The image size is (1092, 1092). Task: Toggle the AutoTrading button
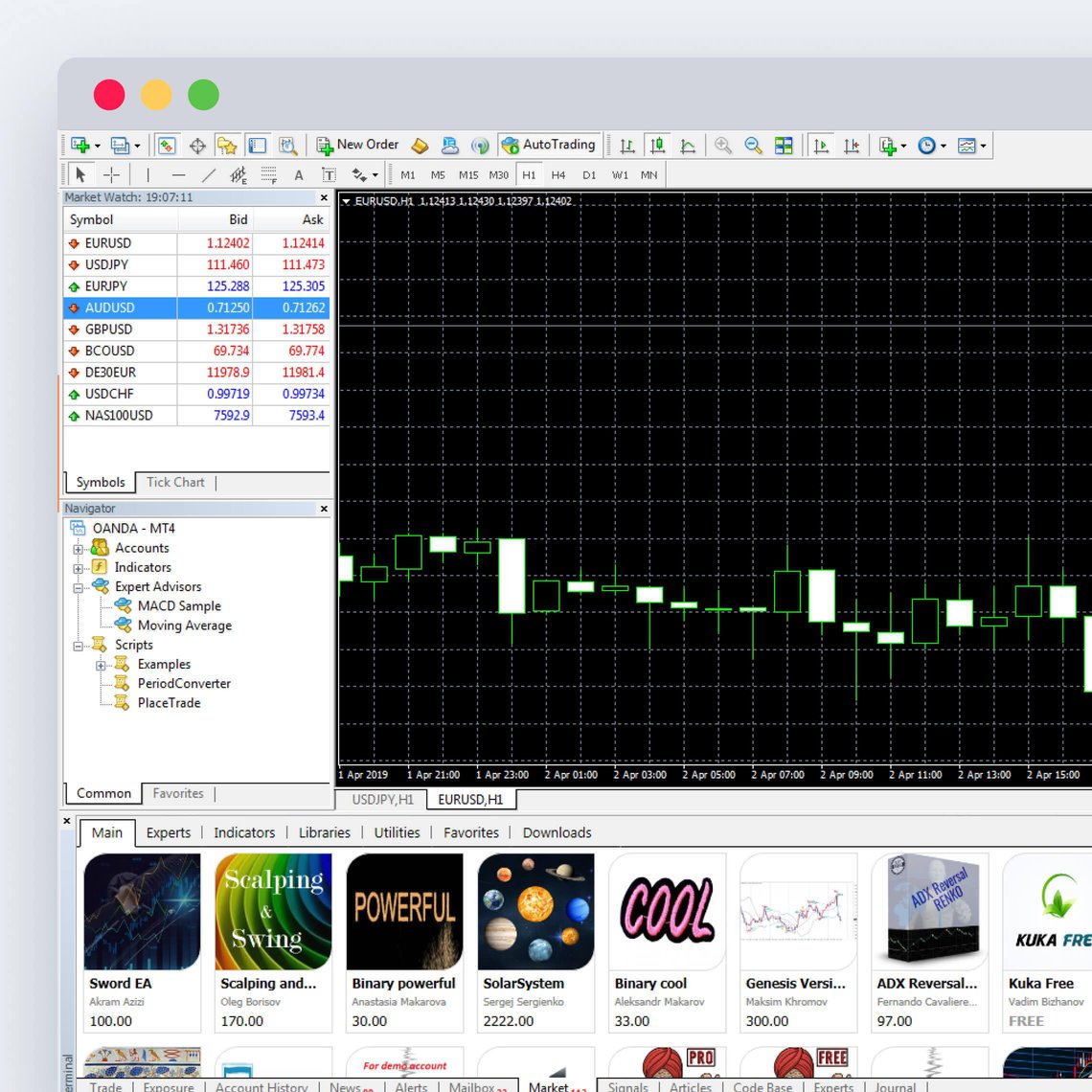click(550, 145)
